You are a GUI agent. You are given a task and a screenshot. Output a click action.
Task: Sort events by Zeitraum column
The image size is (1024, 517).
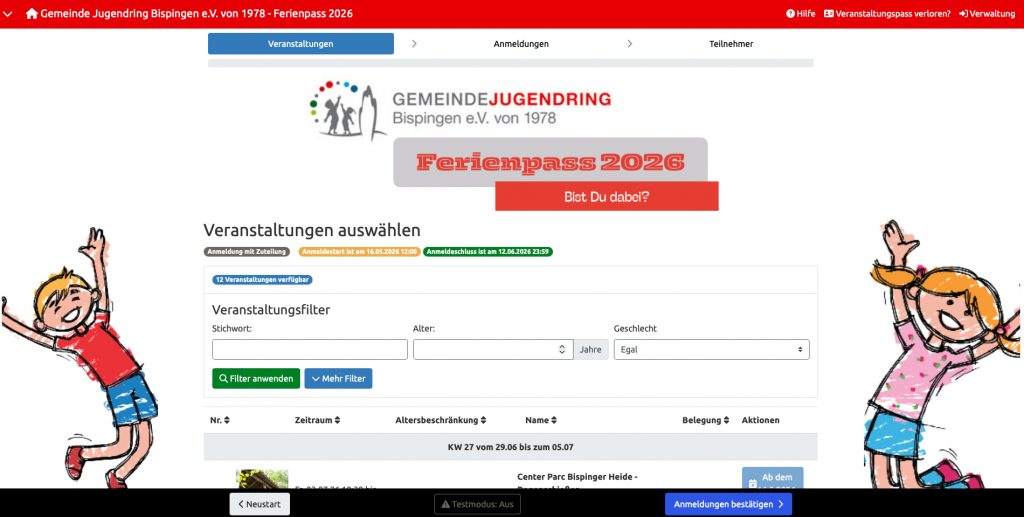point(319,420)
